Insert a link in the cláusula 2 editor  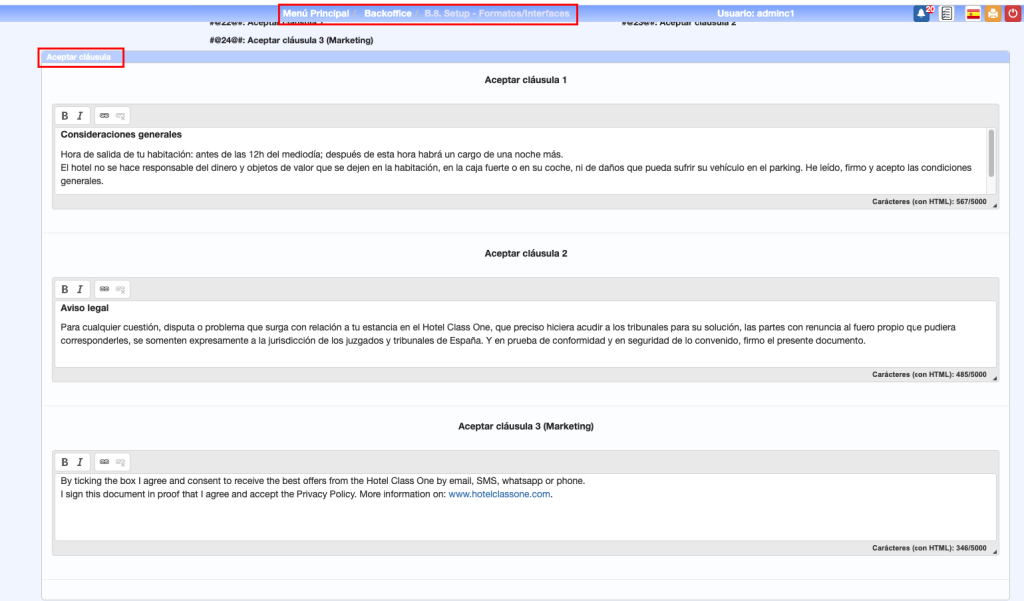click(104, 290)
